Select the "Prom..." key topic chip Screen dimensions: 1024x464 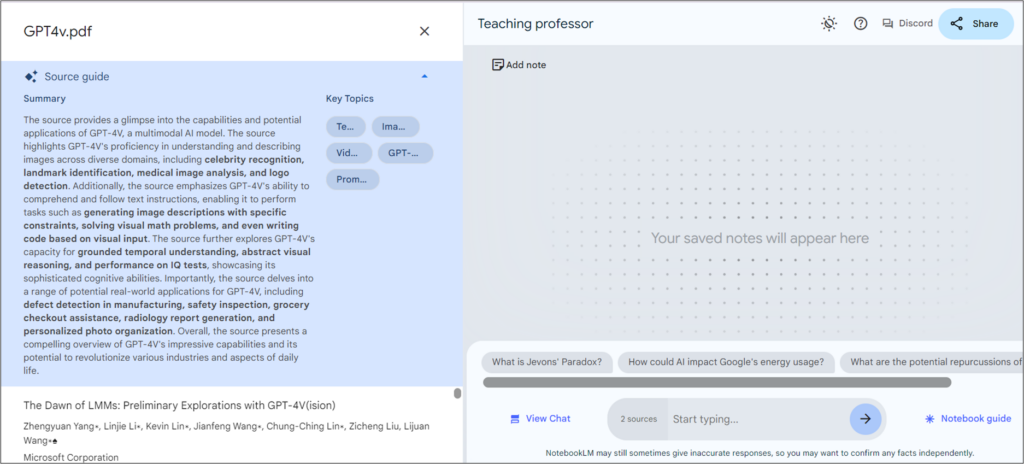[x=353, y=179]
